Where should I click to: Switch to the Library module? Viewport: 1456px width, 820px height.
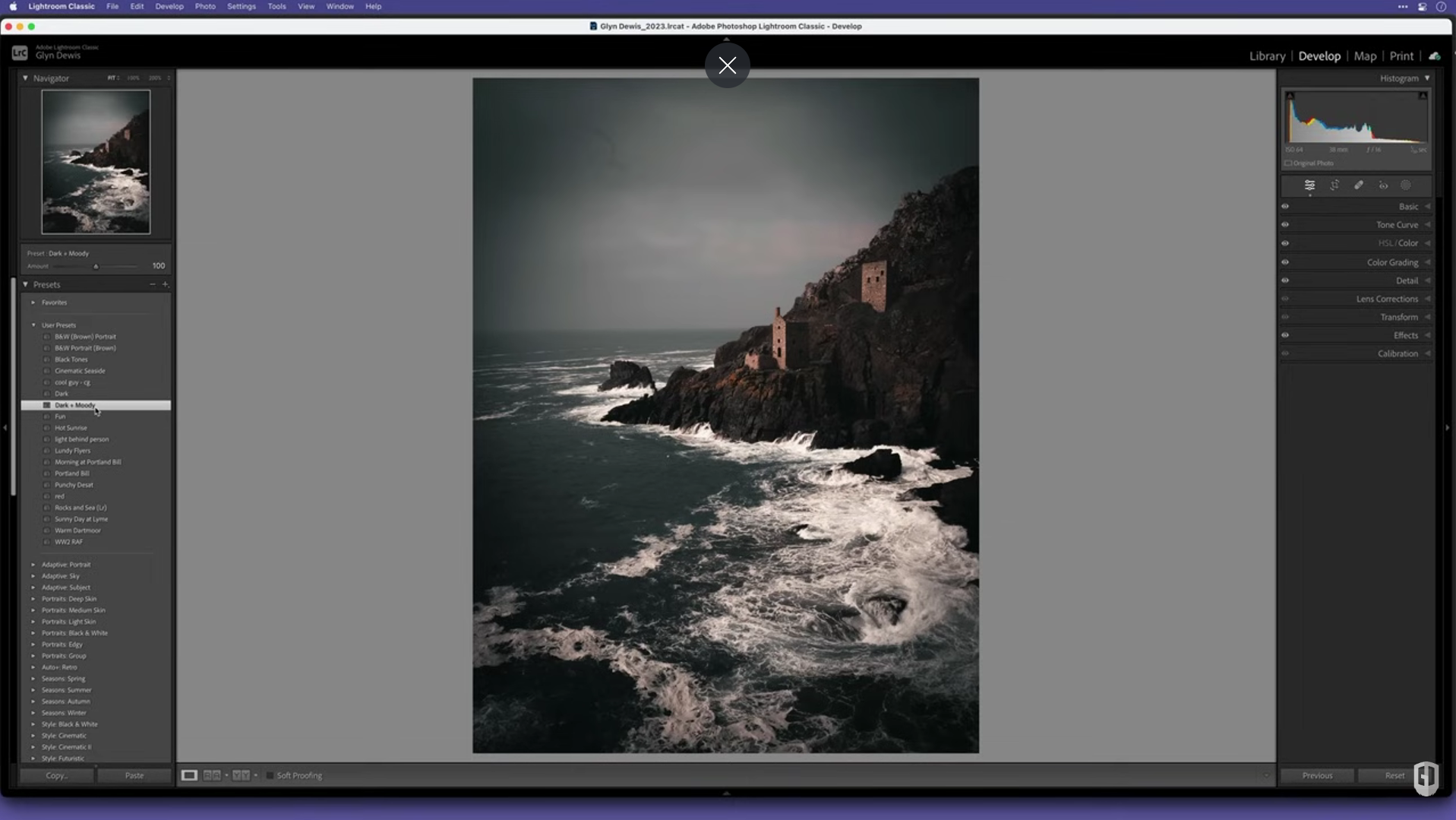point(1267,56)
